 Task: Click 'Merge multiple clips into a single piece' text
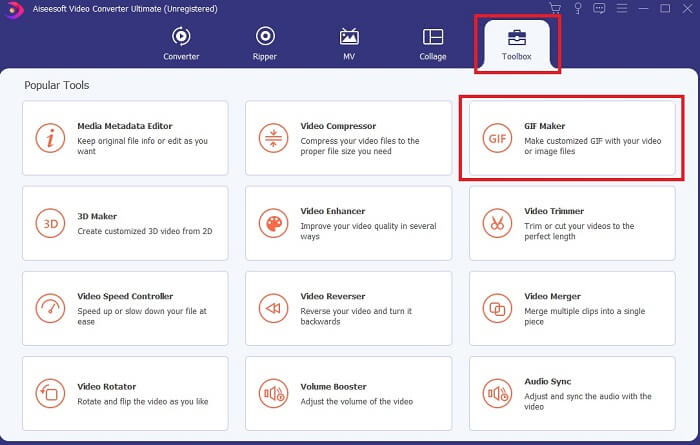[x=585, y=316]
